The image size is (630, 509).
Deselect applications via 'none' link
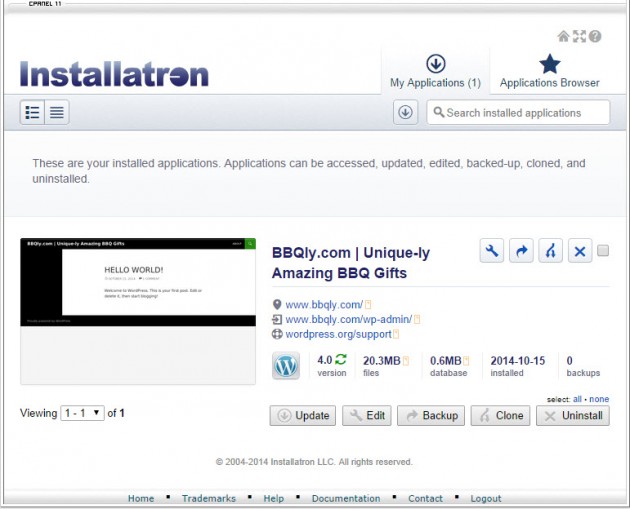[599, 399]
